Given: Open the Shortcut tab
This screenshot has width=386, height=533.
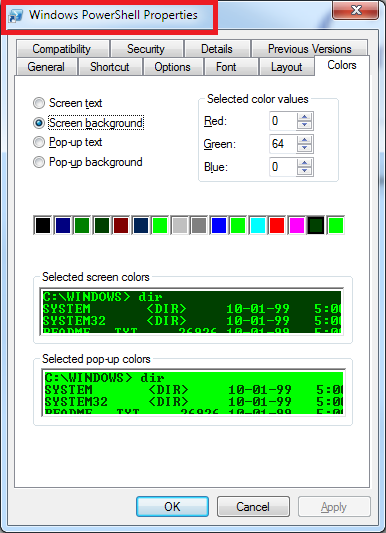Looking at the screenshot, I should tap(110, 67).
